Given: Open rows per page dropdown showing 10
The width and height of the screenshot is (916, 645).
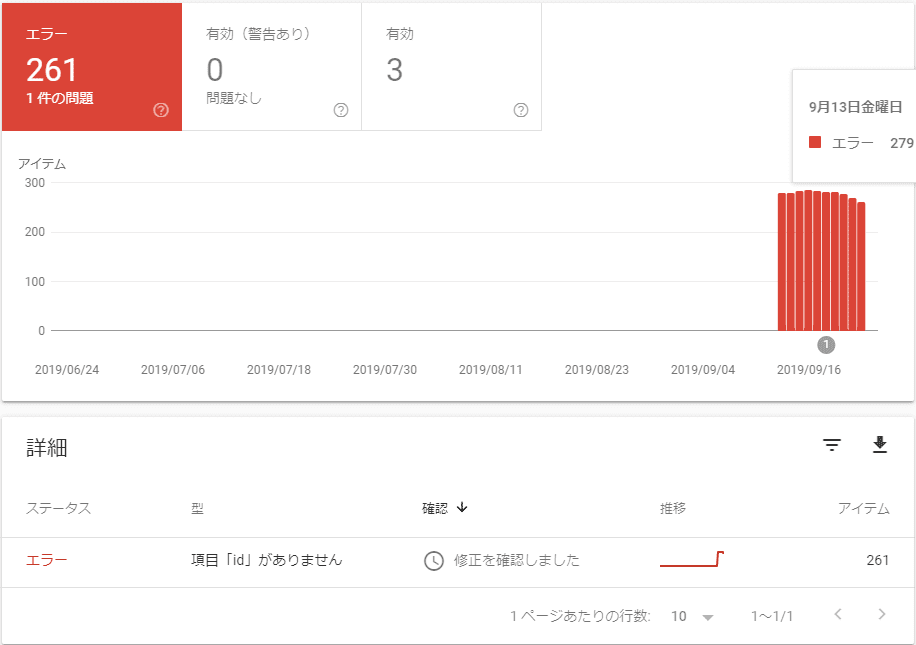Looking at the screenshot, I should coord(693,616).
